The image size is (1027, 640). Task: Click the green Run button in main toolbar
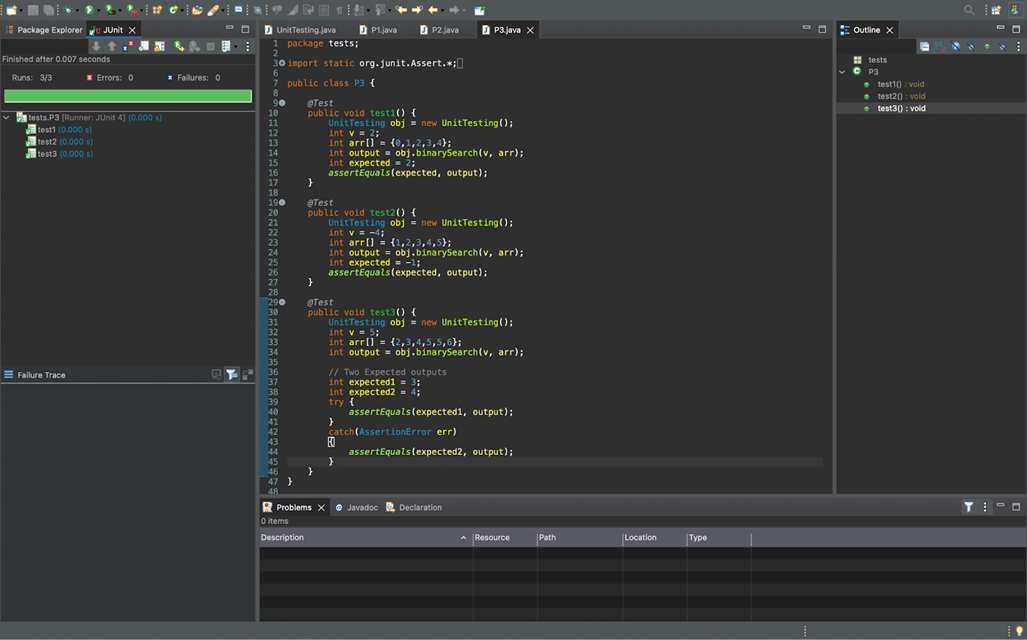[x=89, y=10]
